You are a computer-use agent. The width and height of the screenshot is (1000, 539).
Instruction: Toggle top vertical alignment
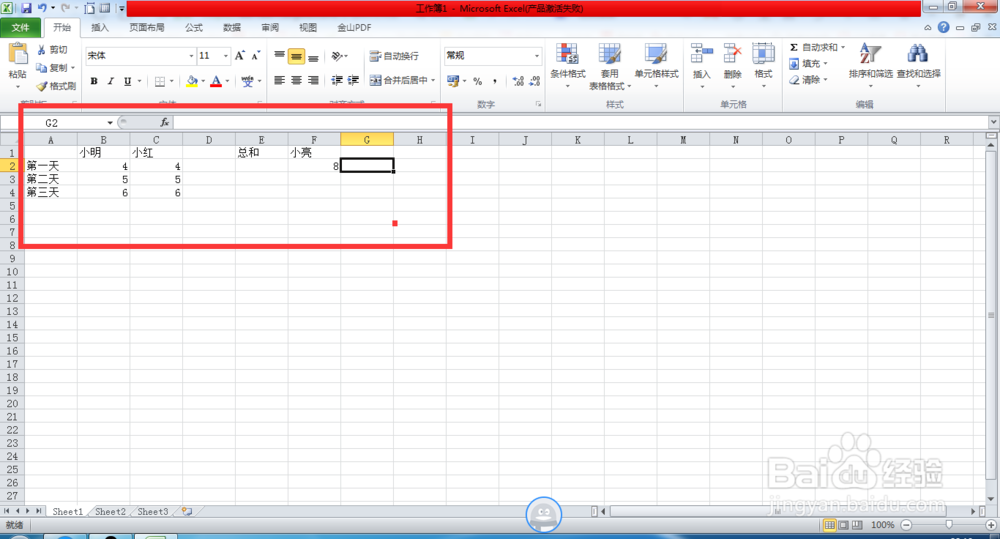279,56
